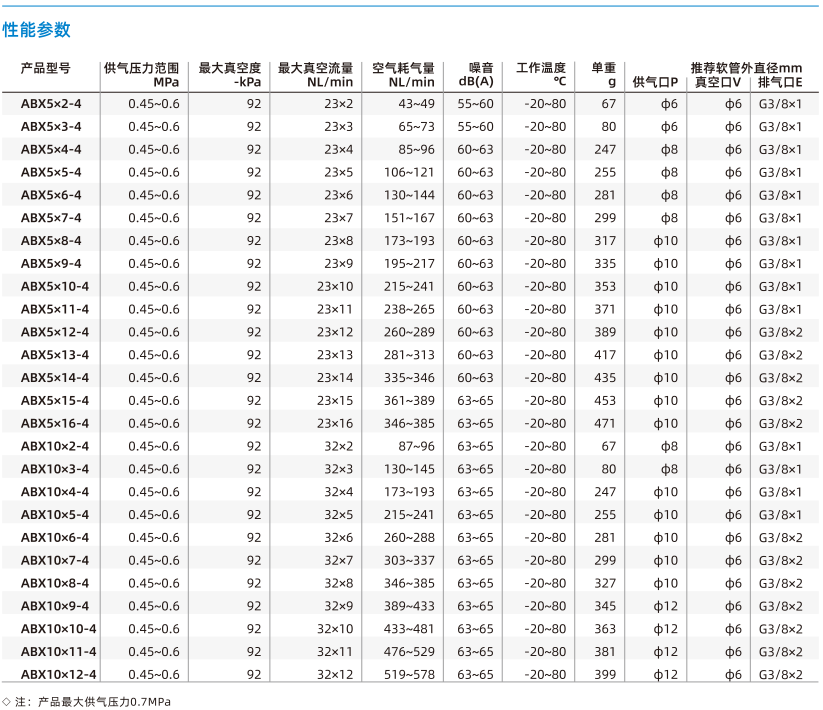Select the 工作温度 ℃ column header
Image resolution: width=823 pixels, height=710 pixels.
(541, 75)
